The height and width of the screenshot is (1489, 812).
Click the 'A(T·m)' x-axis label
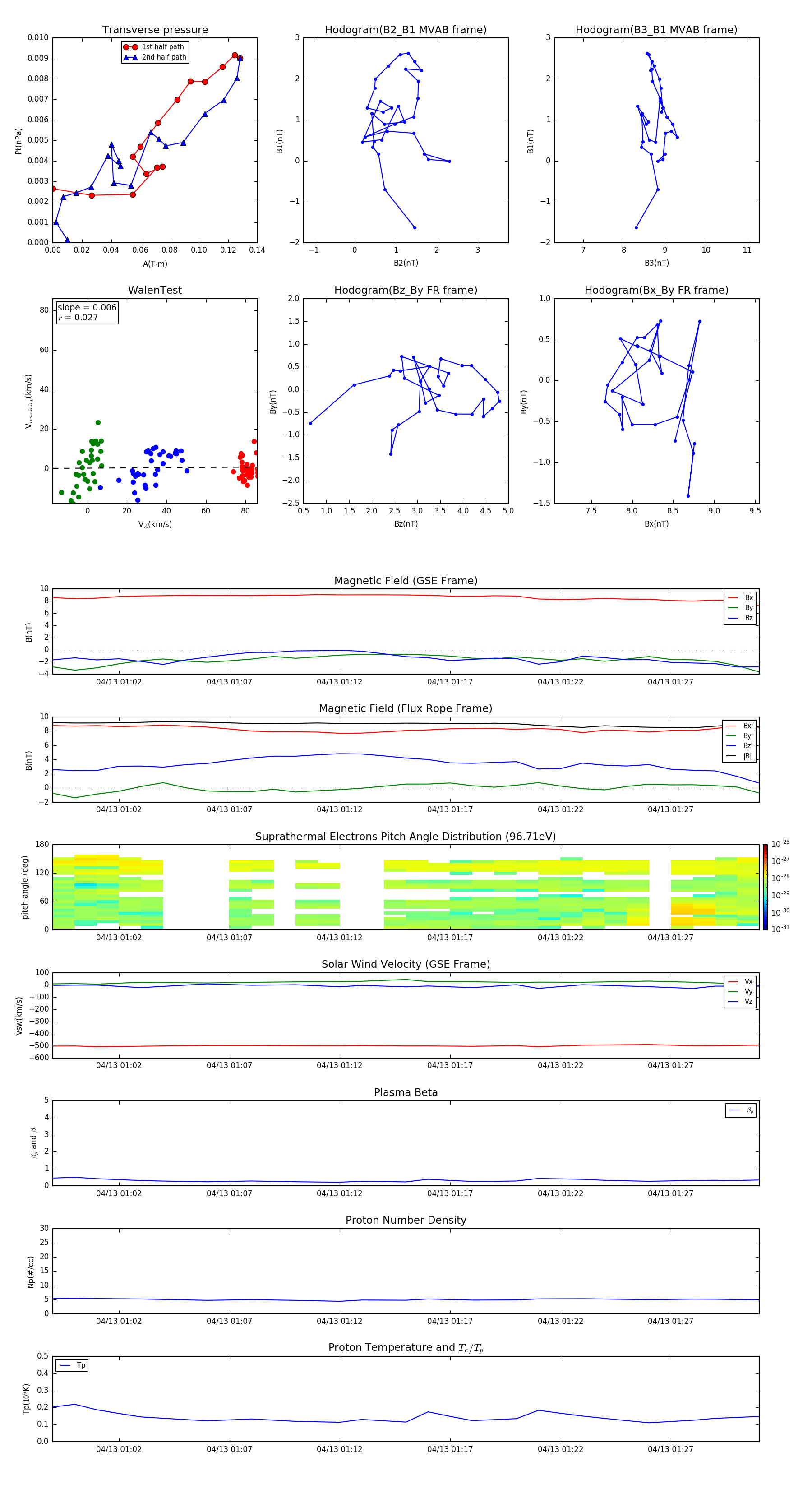pos(155,264)
